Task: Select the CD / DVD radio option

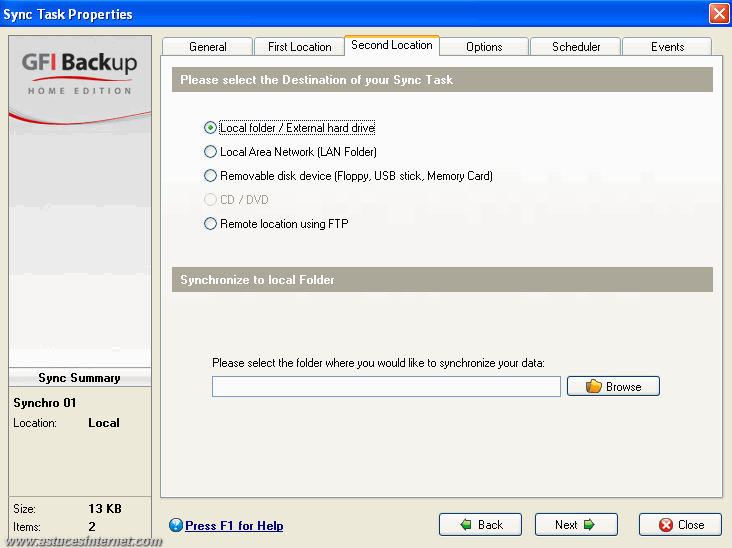Action: tap(211, 200)
